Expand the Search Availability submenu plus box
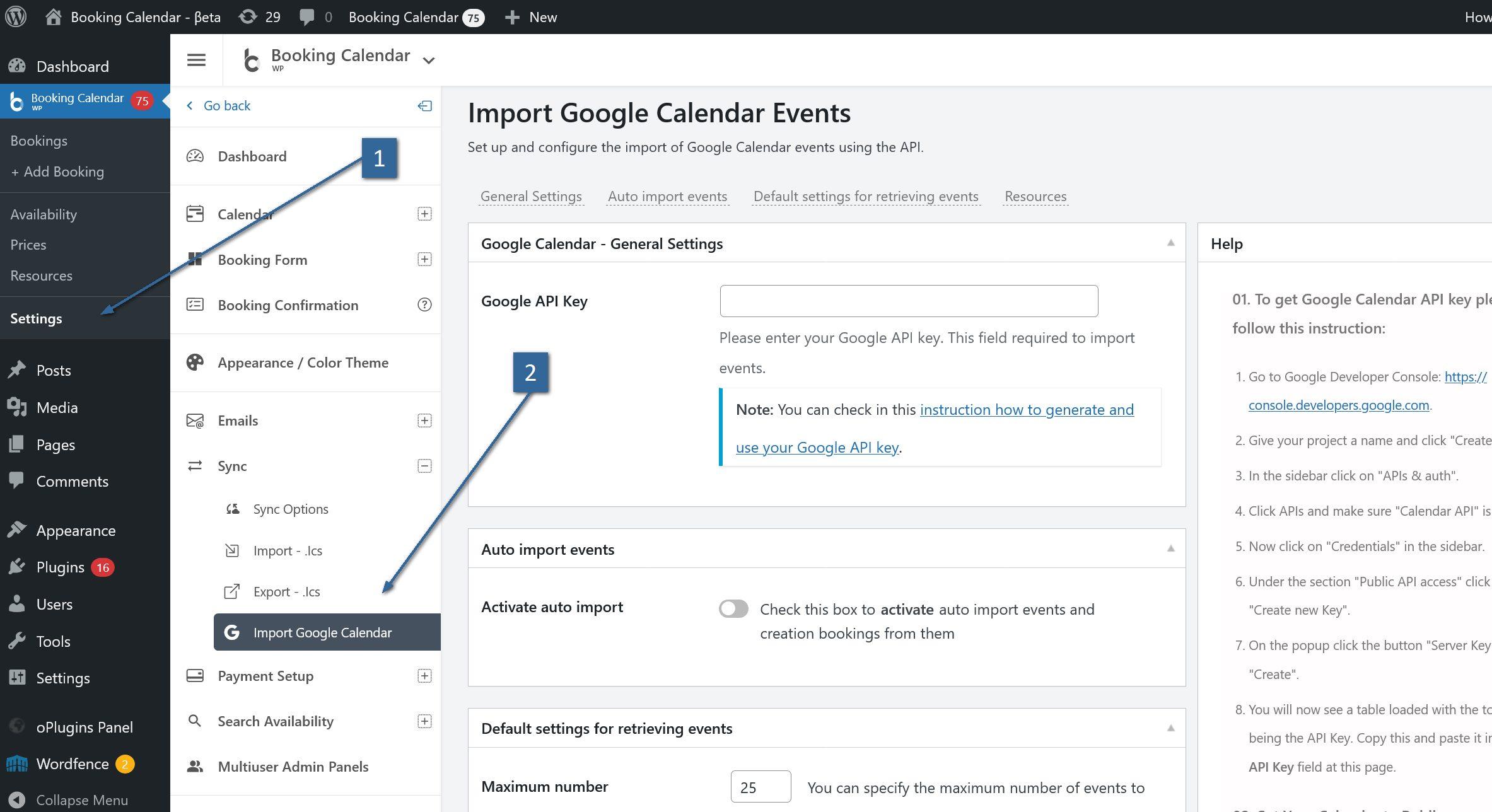Image resolution: width=1492 pixels, height=812 pixels. [424, 721]
